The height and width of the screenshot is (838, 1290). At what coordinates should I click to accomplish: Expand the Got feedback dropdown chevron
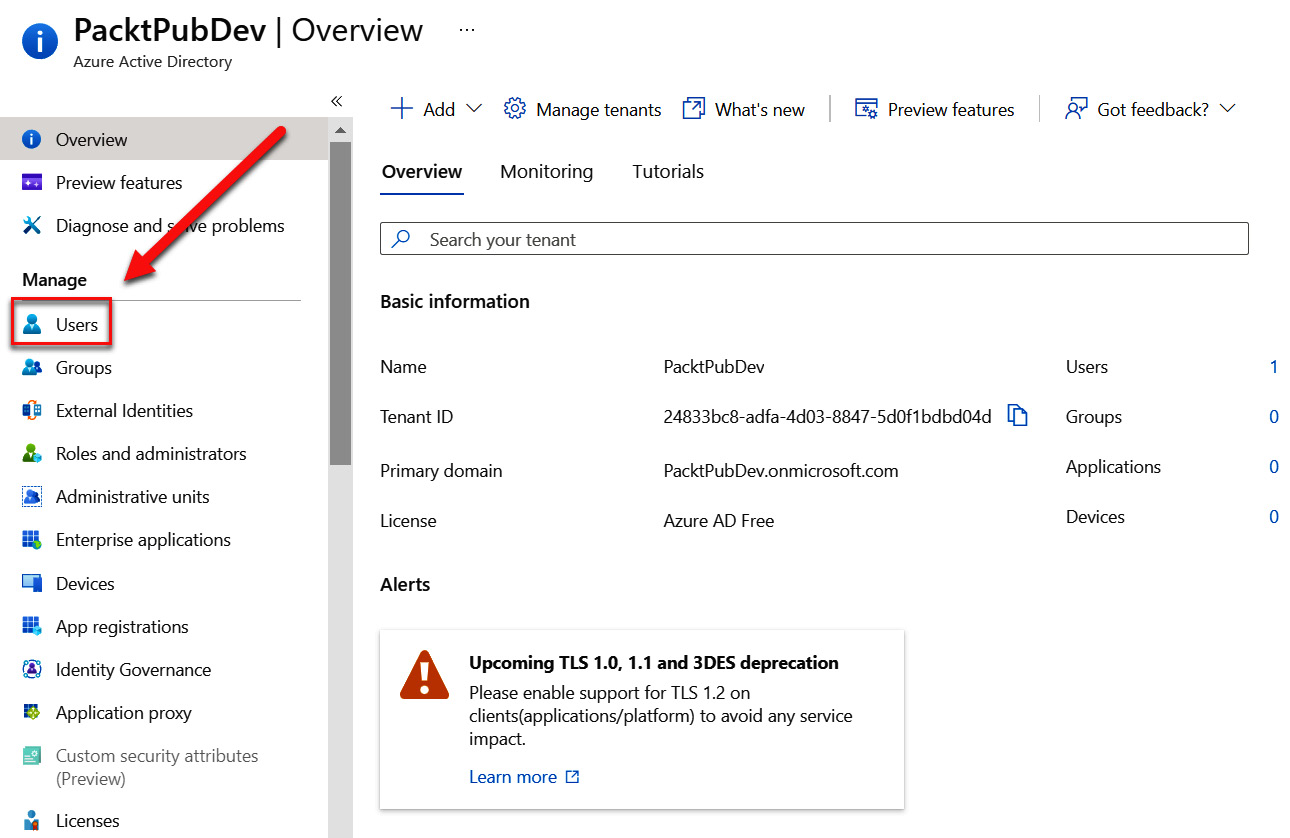[1228, 109]
